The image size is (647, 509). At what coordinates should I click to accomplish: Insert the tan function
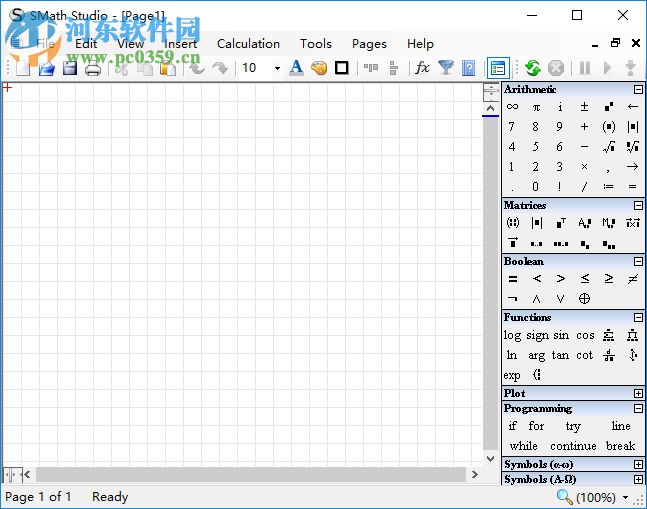pos(560,355)
